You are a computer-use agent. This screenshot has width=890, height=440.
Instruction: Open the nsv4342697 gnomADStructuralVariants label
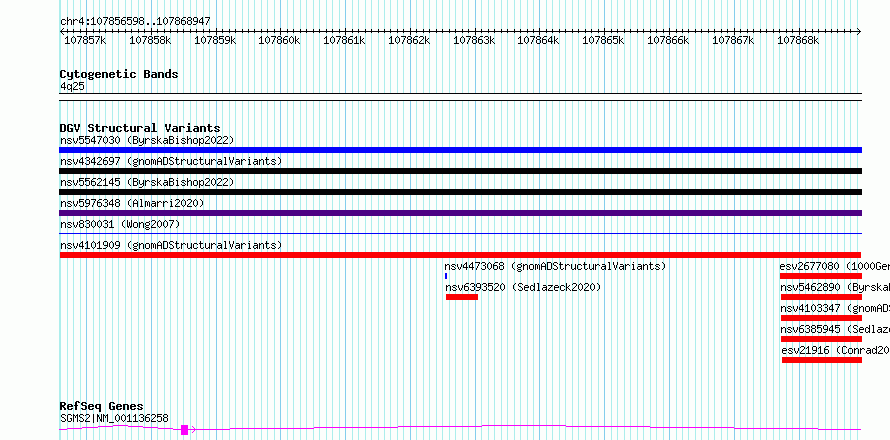click(171, 161)
